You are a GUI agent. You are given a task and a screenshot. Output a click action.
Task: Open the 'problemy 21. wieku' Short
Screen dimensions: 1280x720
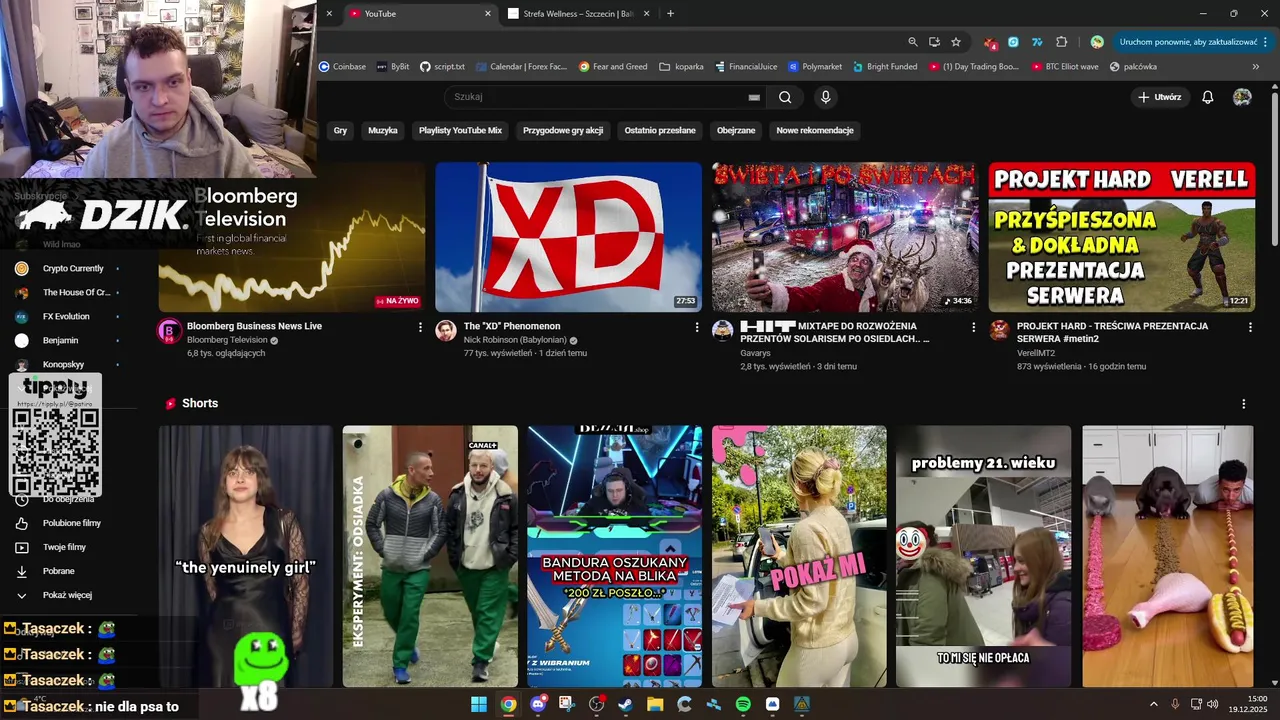click(x=983, y=557)
